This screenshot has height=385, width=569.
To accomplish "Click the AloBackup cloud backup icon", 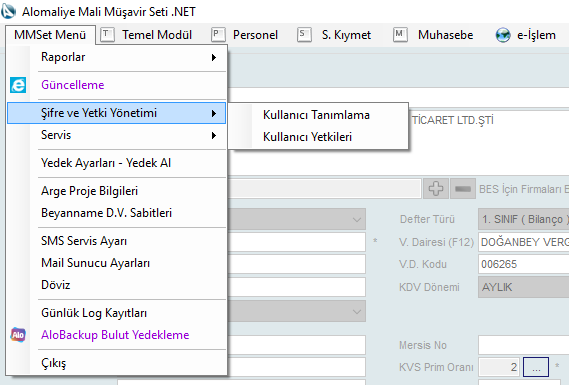I will pos(18,335).
